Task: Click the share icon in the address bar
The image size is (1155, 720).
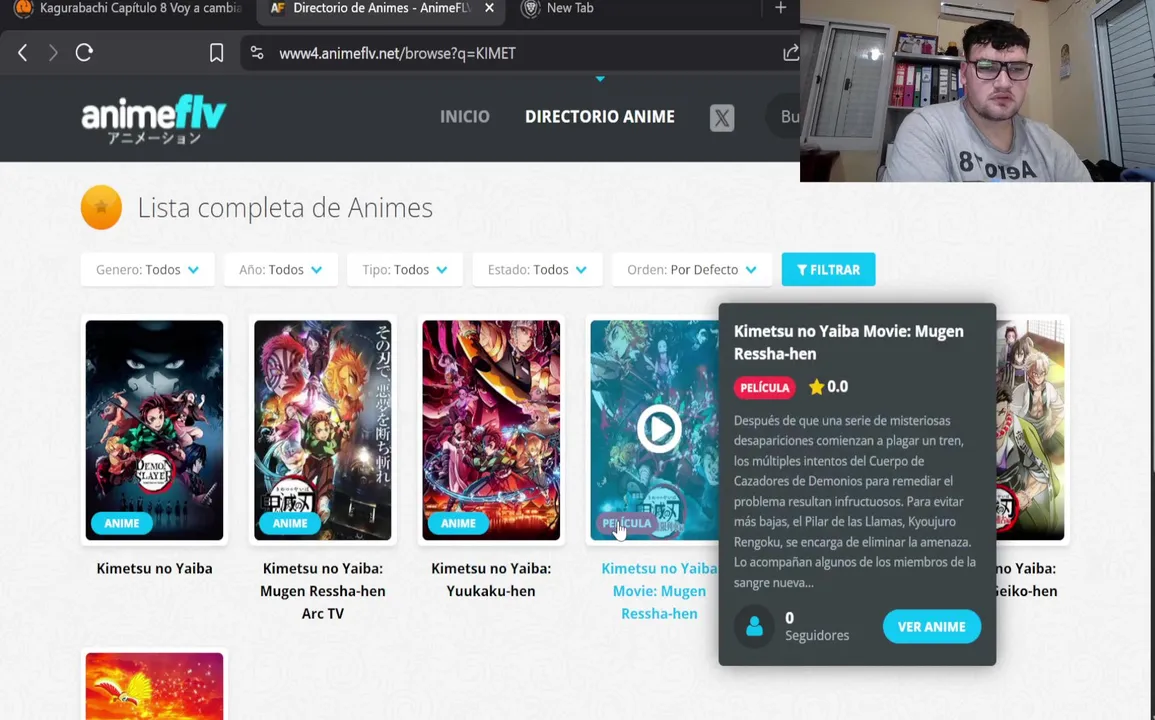Action: coord(790,53)
